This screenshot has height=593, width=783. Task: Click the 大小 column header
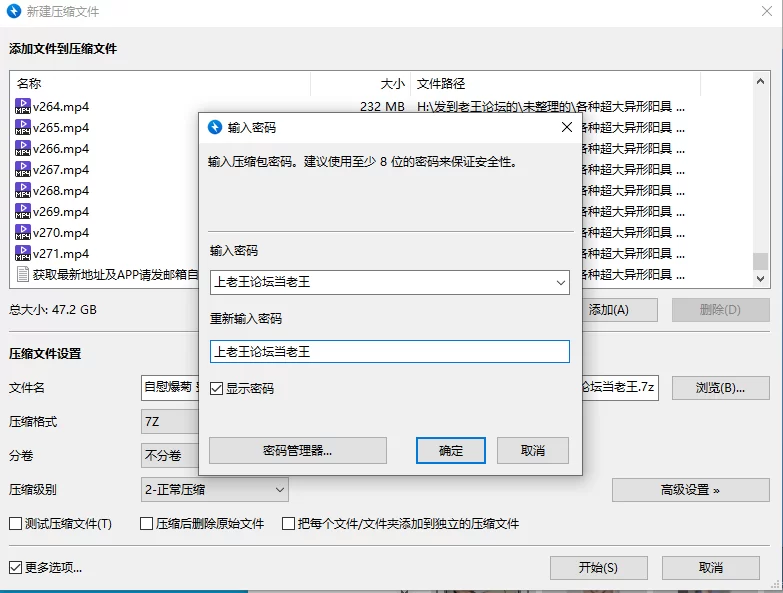click(x=361, y=83)
